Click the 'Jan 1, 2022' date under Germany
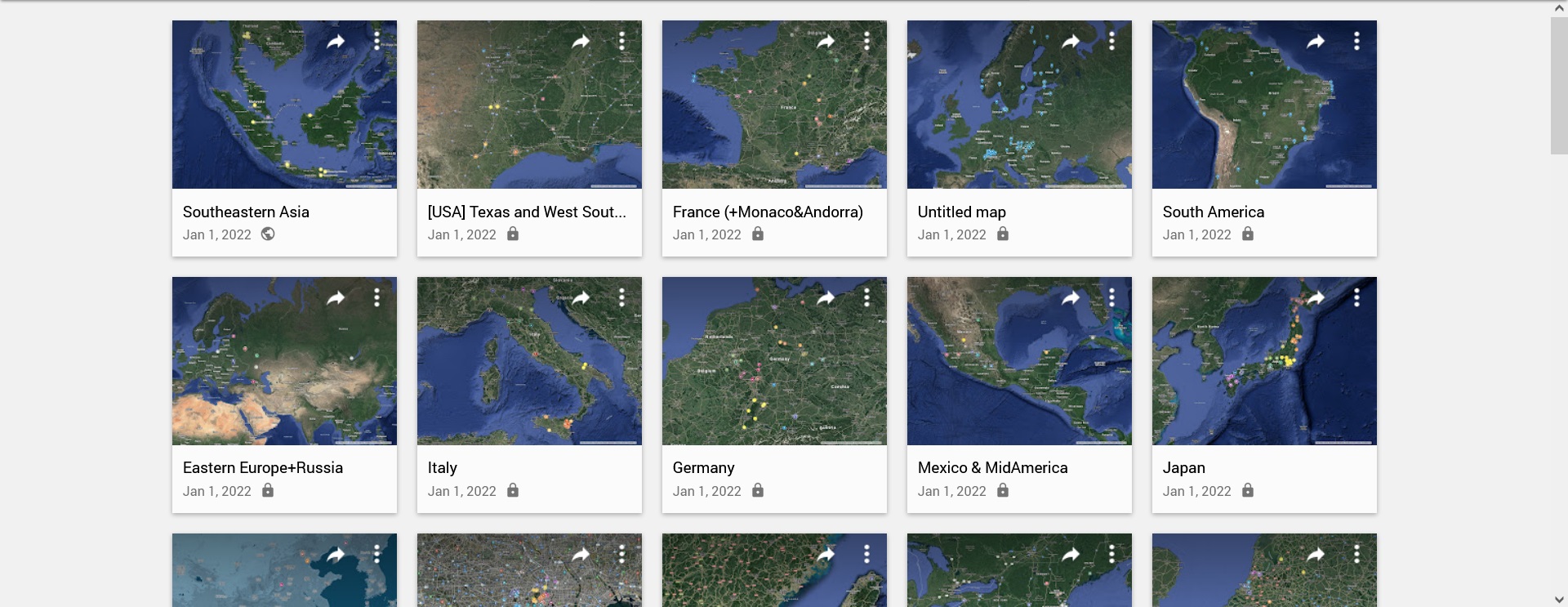Viewport: 1568px width, 607px height. point(707,491)
